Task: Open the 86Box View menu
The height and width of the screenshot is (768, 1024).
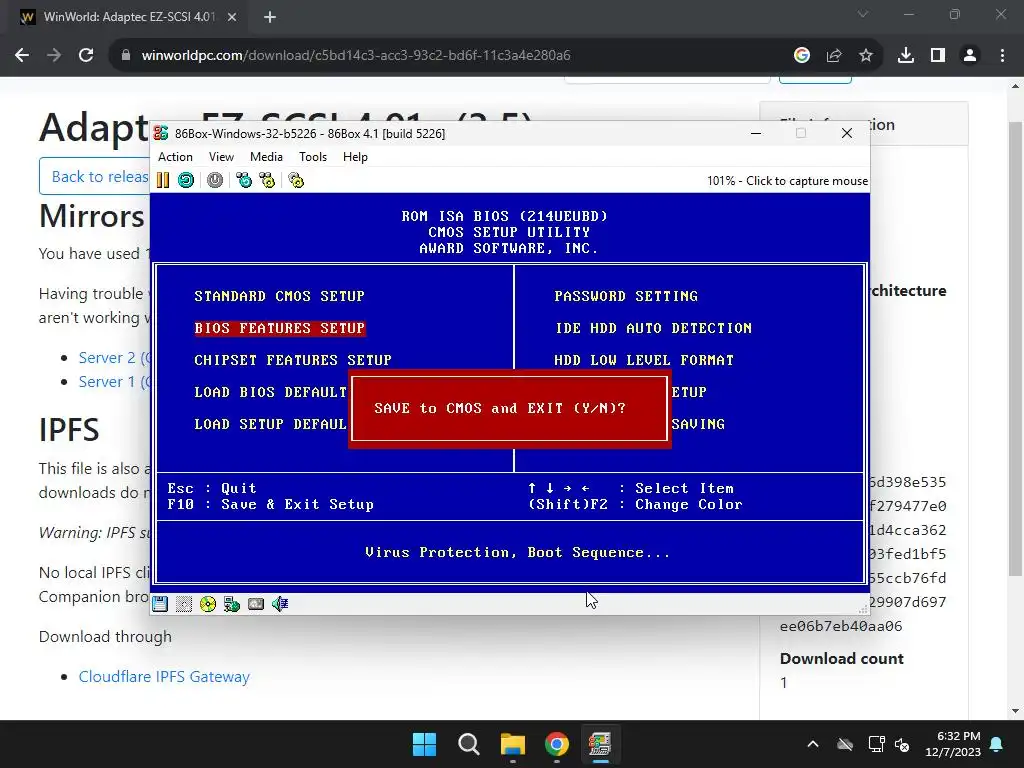Action: coord(221,157)
